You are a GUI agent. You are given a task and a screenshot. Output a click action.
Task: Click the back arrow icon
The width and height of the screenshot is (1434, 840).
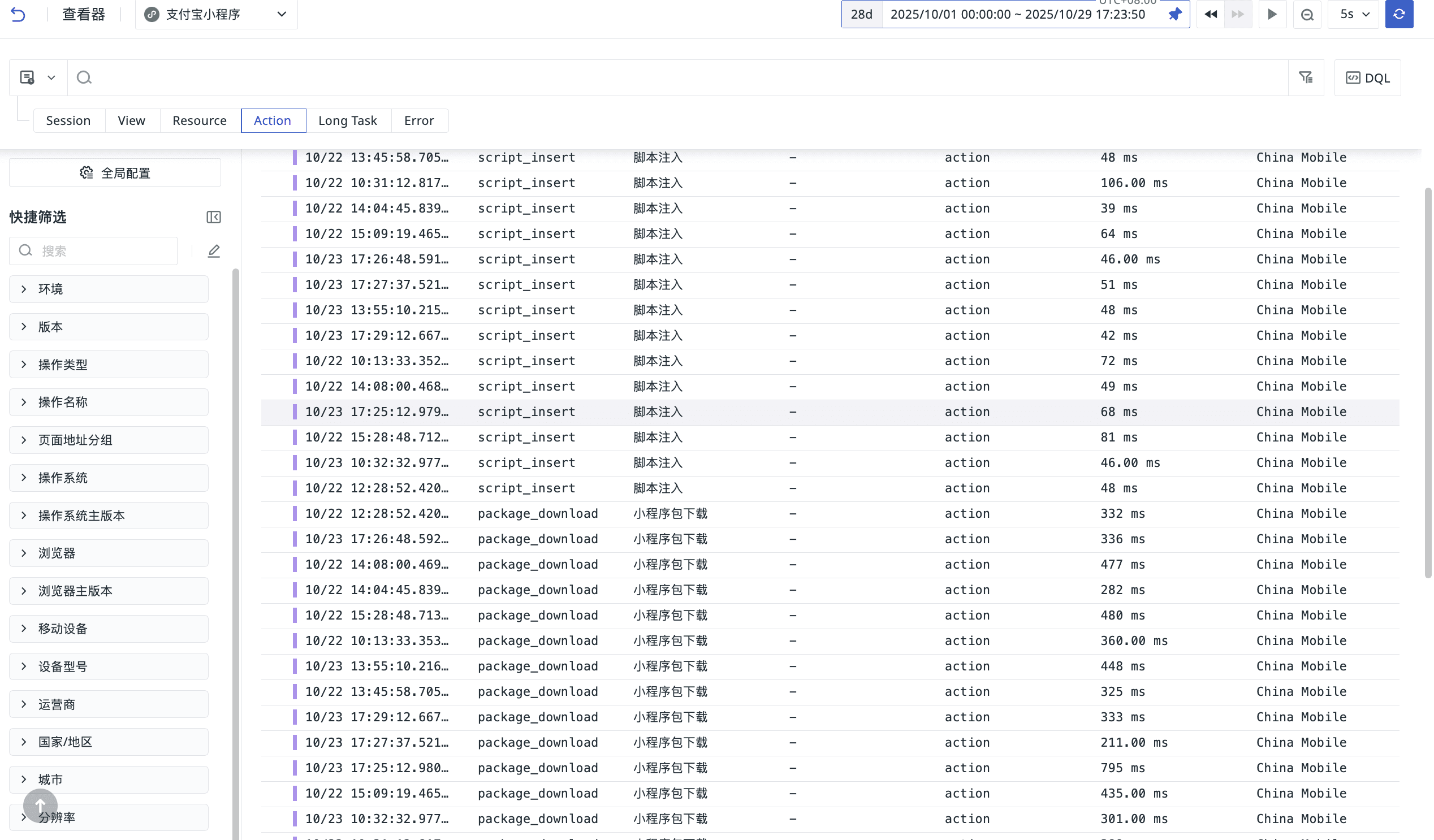[18, 14]
